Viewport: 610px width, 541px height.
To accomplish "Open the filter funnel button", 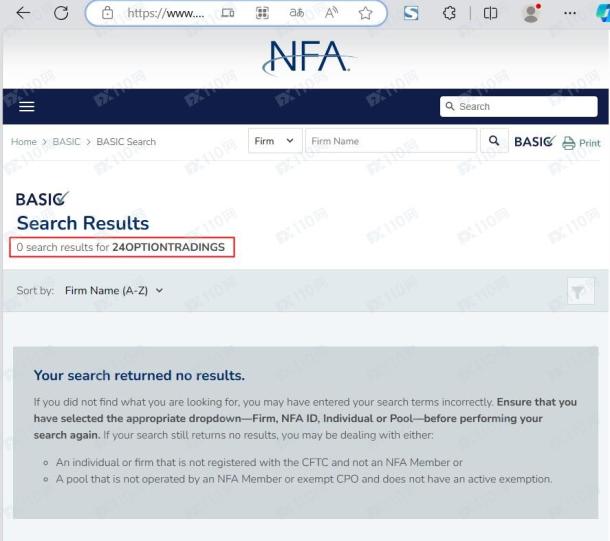I will pos(580,291).
